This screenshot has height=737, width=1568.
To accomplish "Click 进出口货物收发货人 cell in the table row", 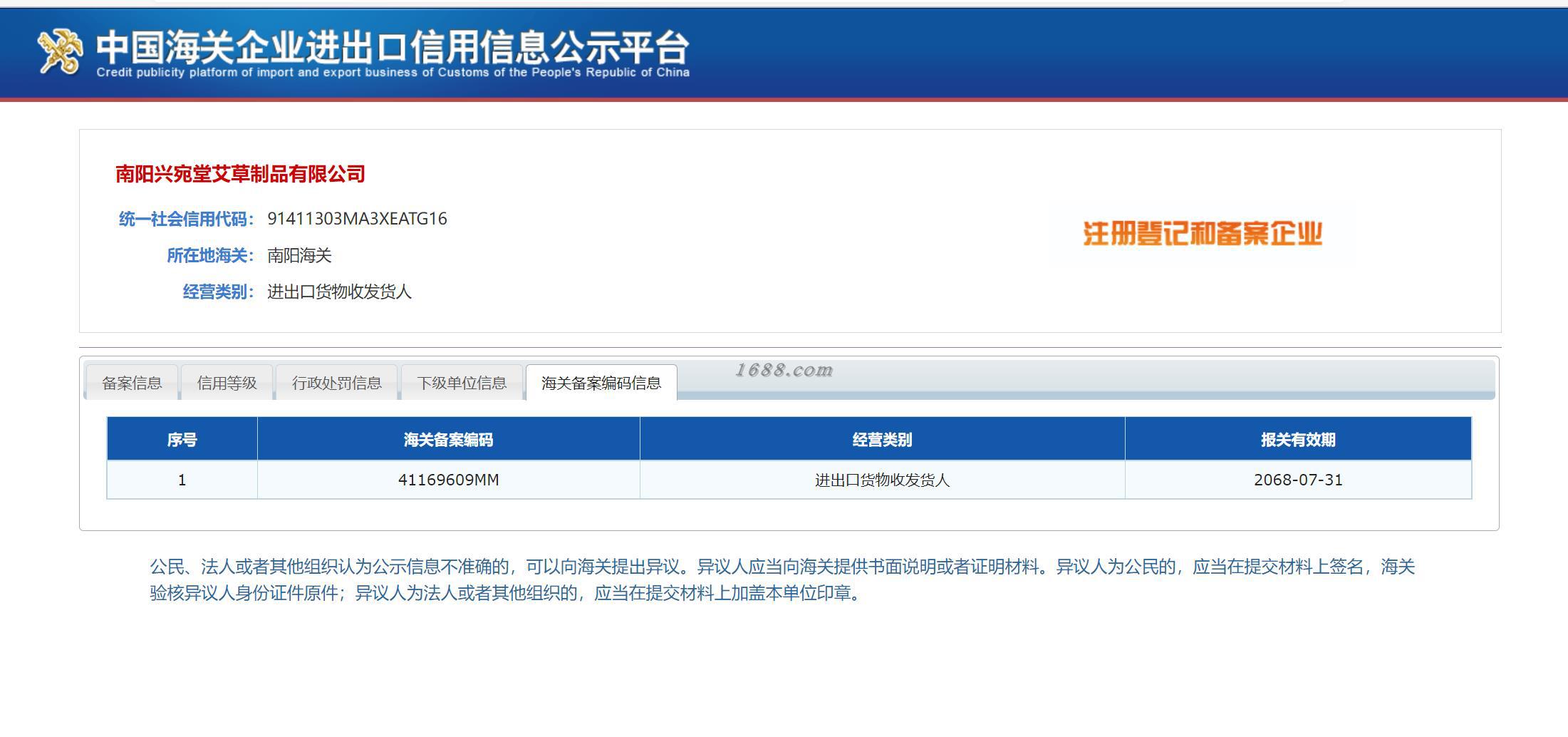I will [883, 480].
